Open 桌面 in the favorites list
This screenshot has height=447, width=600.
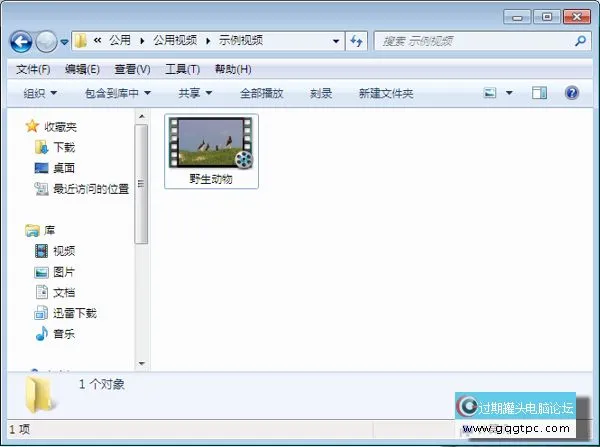click(54, 168)
